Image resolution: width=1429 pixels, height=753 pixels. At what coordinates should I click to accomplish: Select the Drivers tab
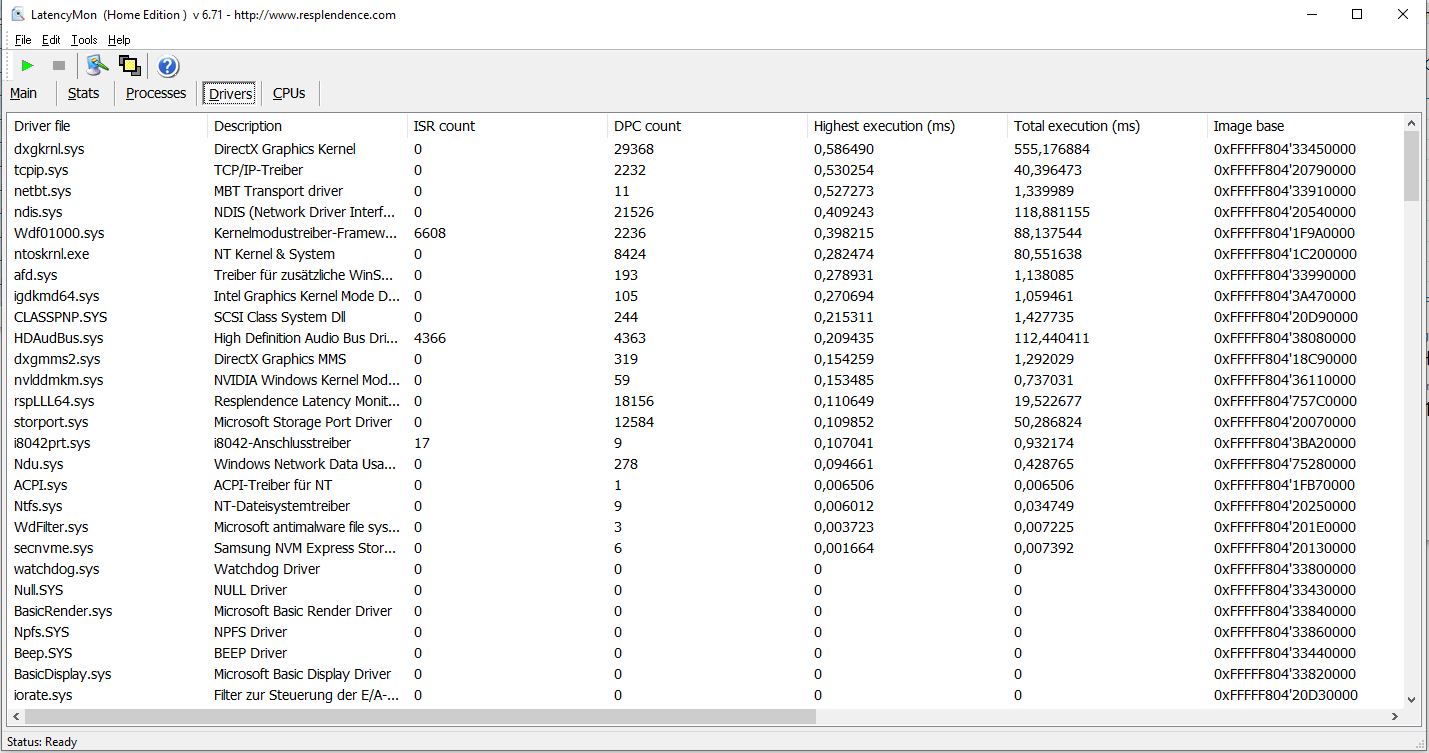[230, 94]
